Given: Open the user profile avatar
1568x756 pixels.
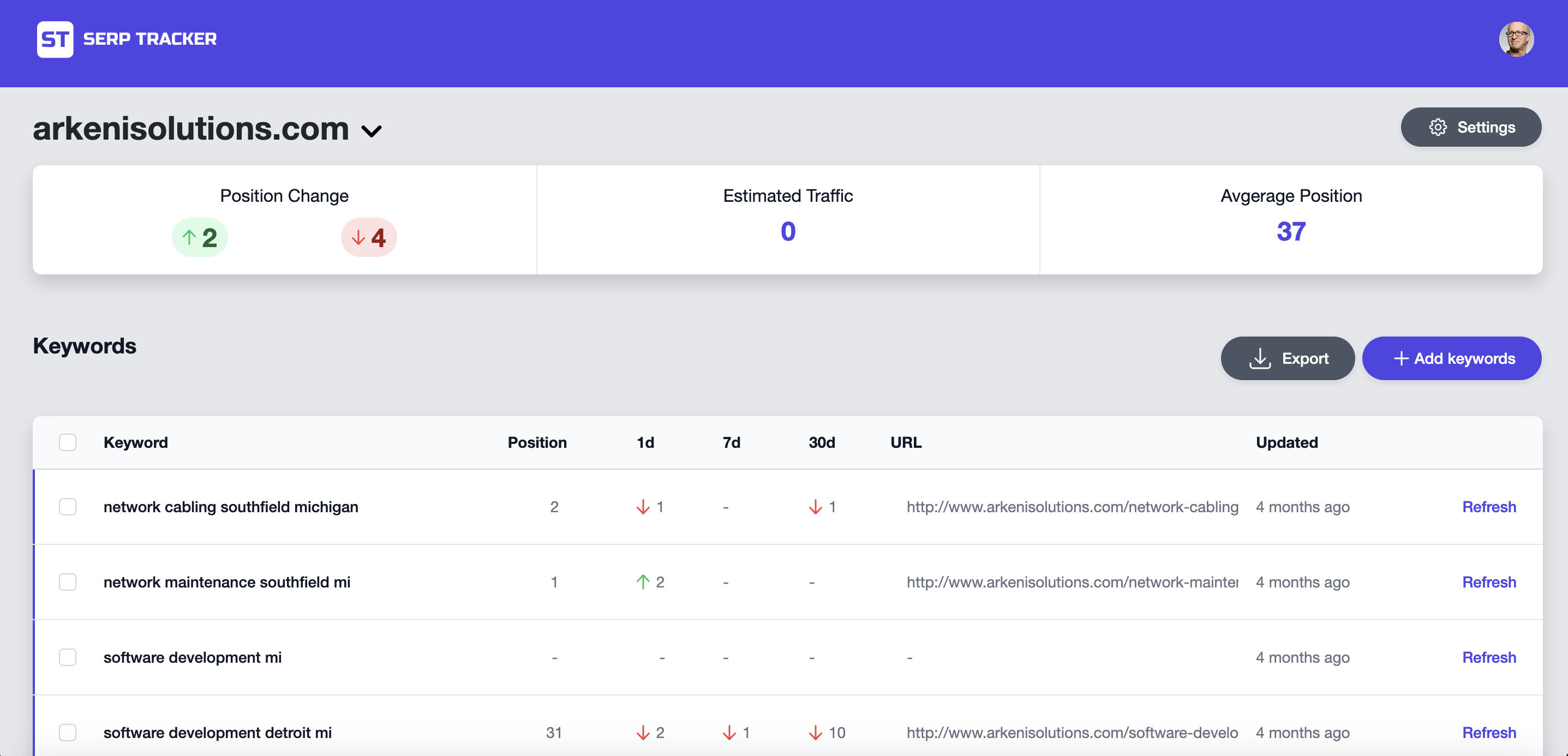Looking at the screenshot, I should (x=1516, y=40).
